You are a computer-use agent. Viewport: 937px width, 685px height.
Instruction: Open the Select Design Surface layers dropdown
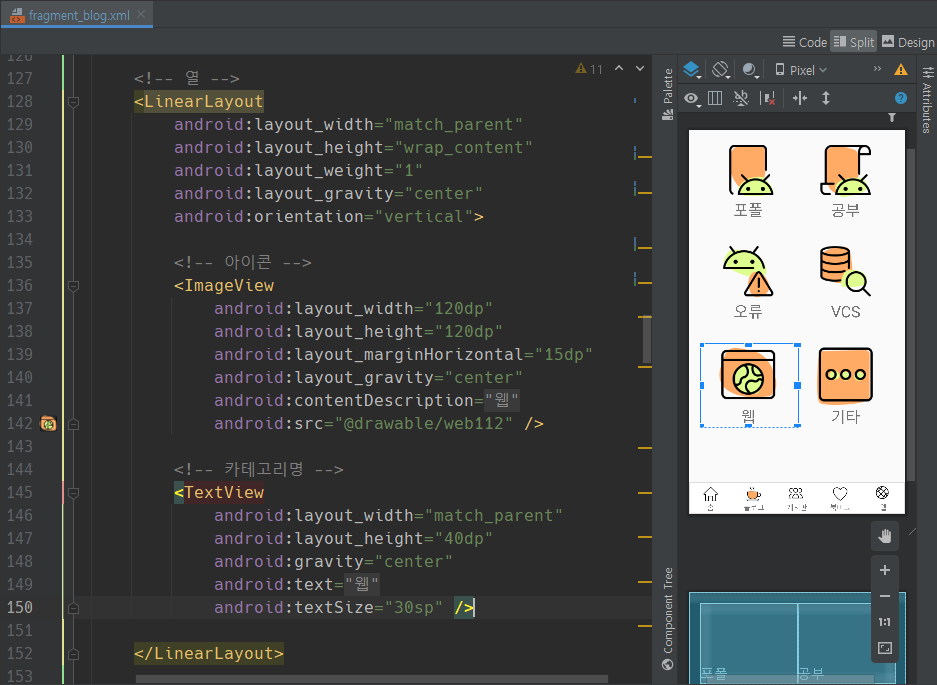coord(692,70)
